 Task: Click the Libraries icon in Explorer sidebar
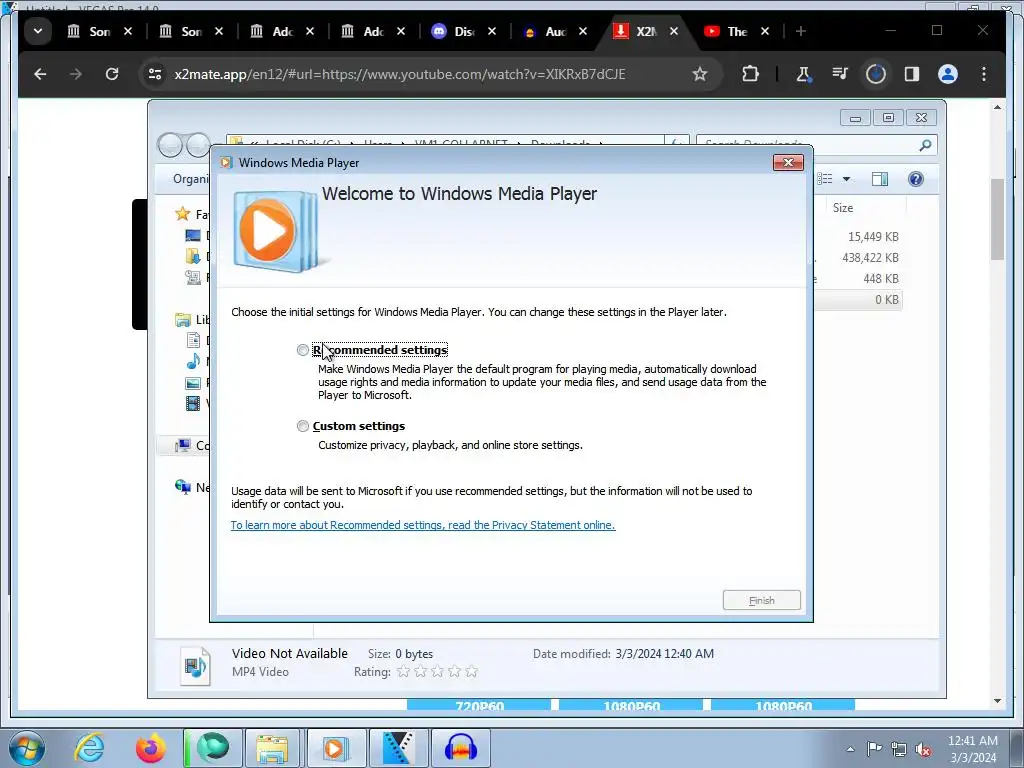click(183, 319)
